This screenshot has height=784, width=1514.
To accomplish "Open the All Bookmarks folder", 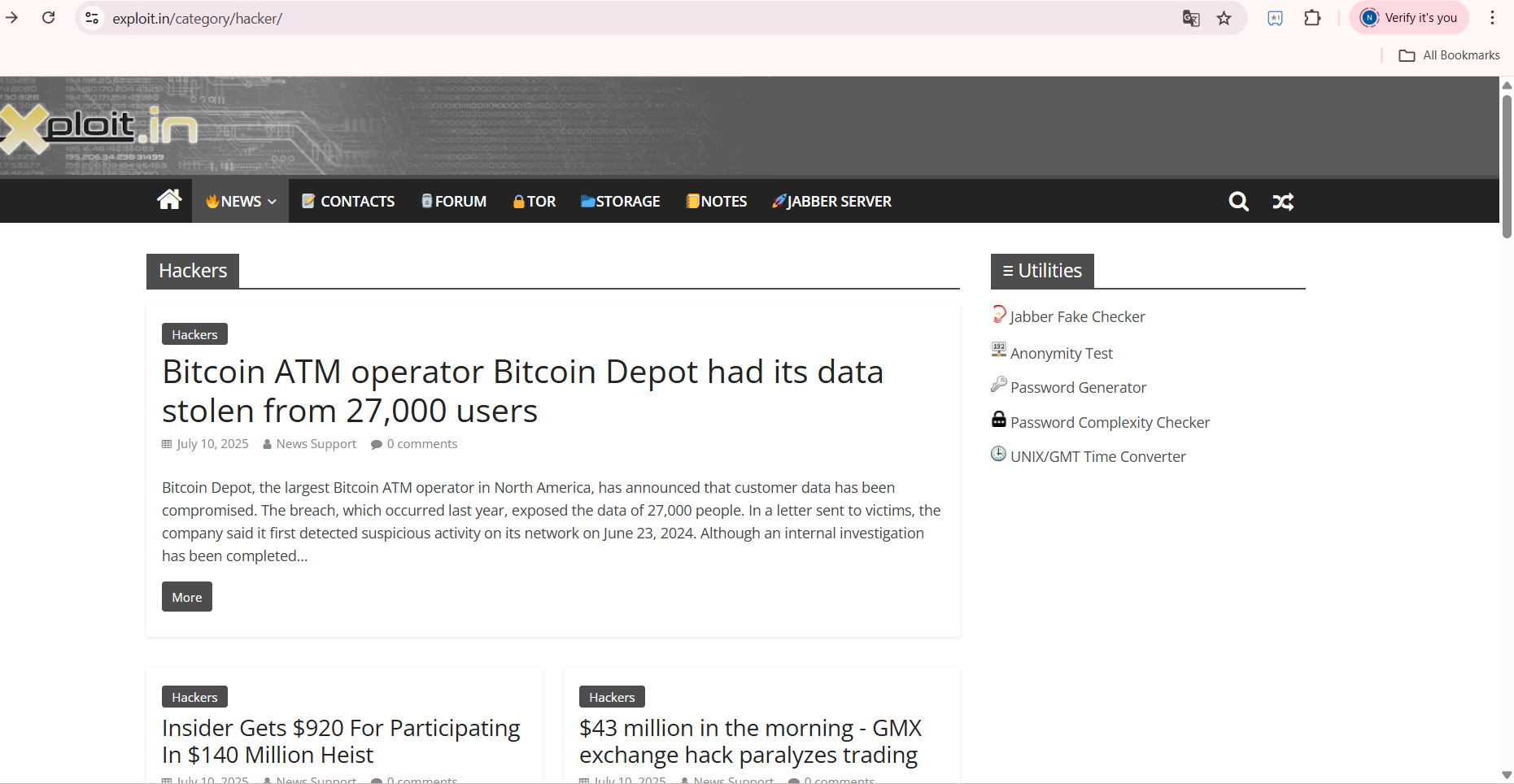I will 1449,55.
